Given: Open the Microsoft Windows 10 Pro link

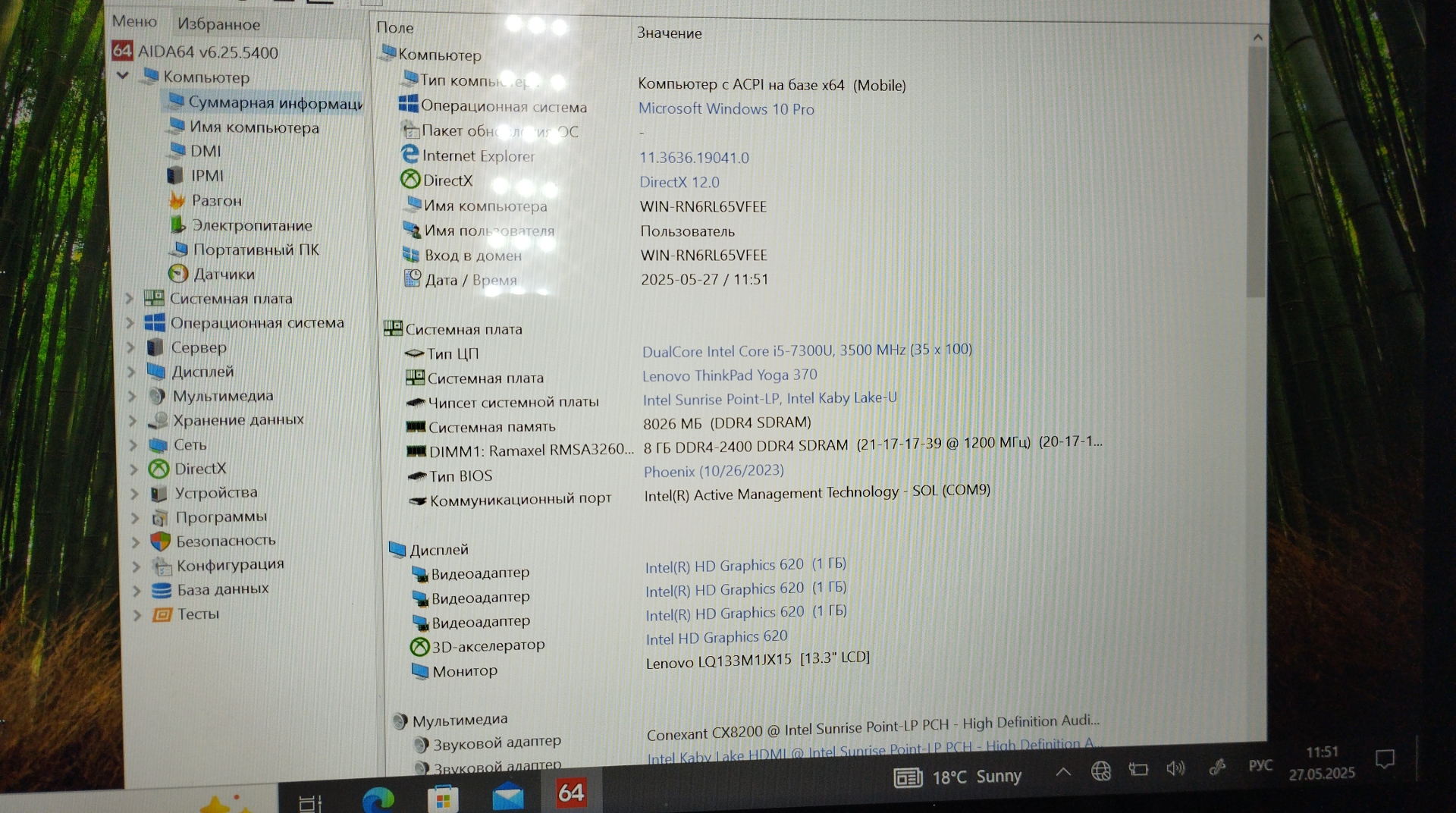Looking at the screenshot, I should pos(726,108).
